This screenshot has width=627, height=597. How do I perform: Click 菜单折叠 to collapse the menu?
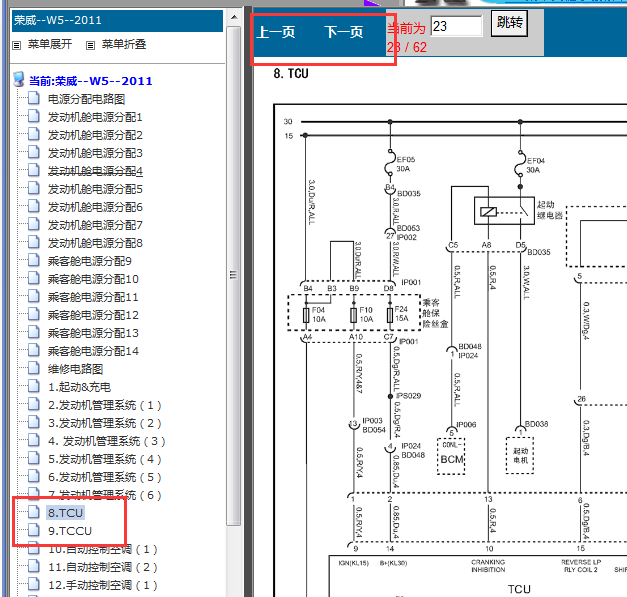point(124,44)
